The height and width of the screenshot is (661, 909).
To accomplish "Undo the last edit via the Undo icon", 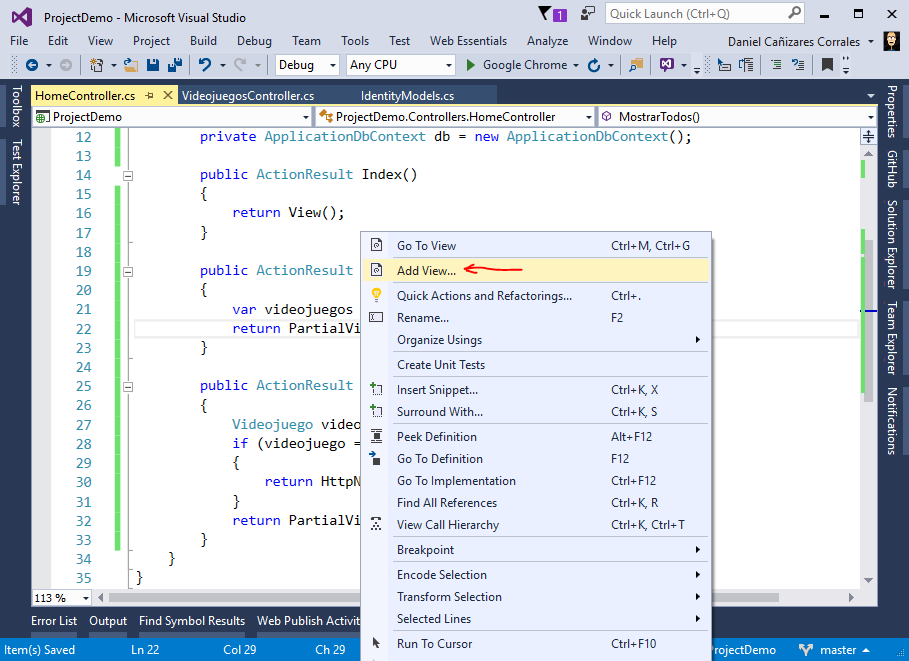I will 205,66.
